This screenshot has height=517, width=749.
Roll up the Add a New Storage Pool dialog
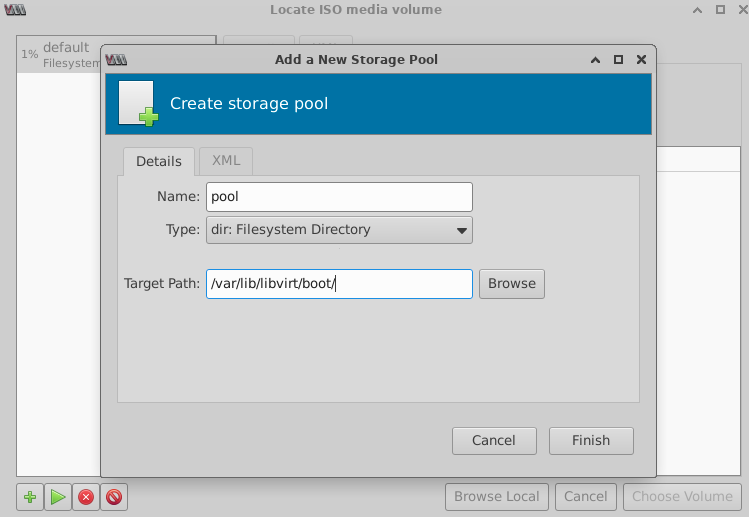pos(595,60)
